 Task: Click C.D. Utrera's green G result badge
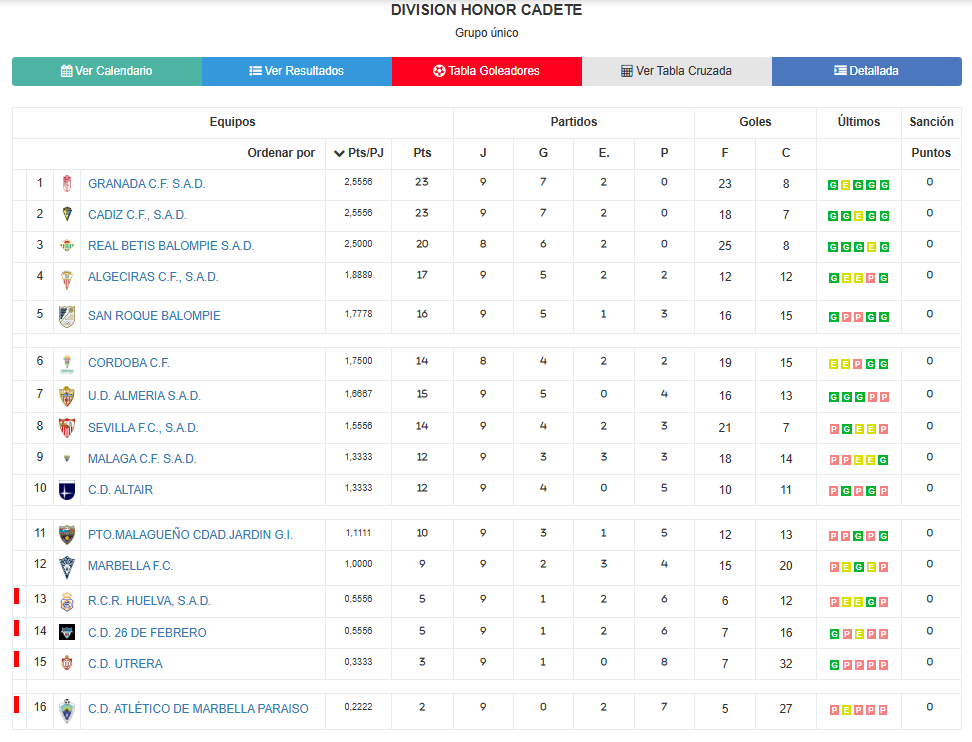[834, 665]
